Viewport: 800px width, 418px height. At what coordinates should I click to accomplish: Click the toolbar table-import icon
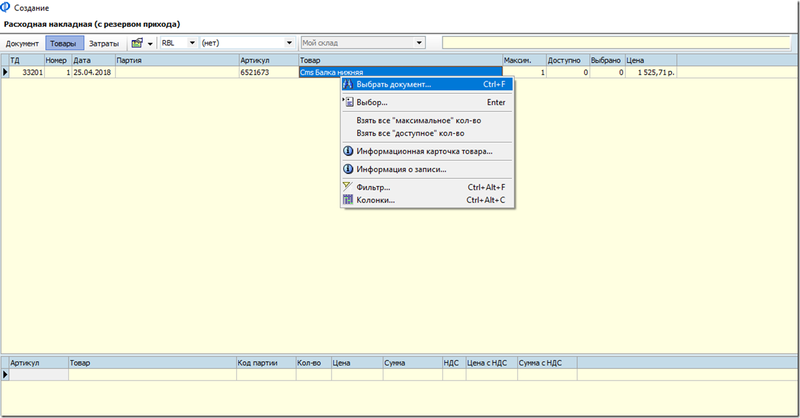[137, 43]
